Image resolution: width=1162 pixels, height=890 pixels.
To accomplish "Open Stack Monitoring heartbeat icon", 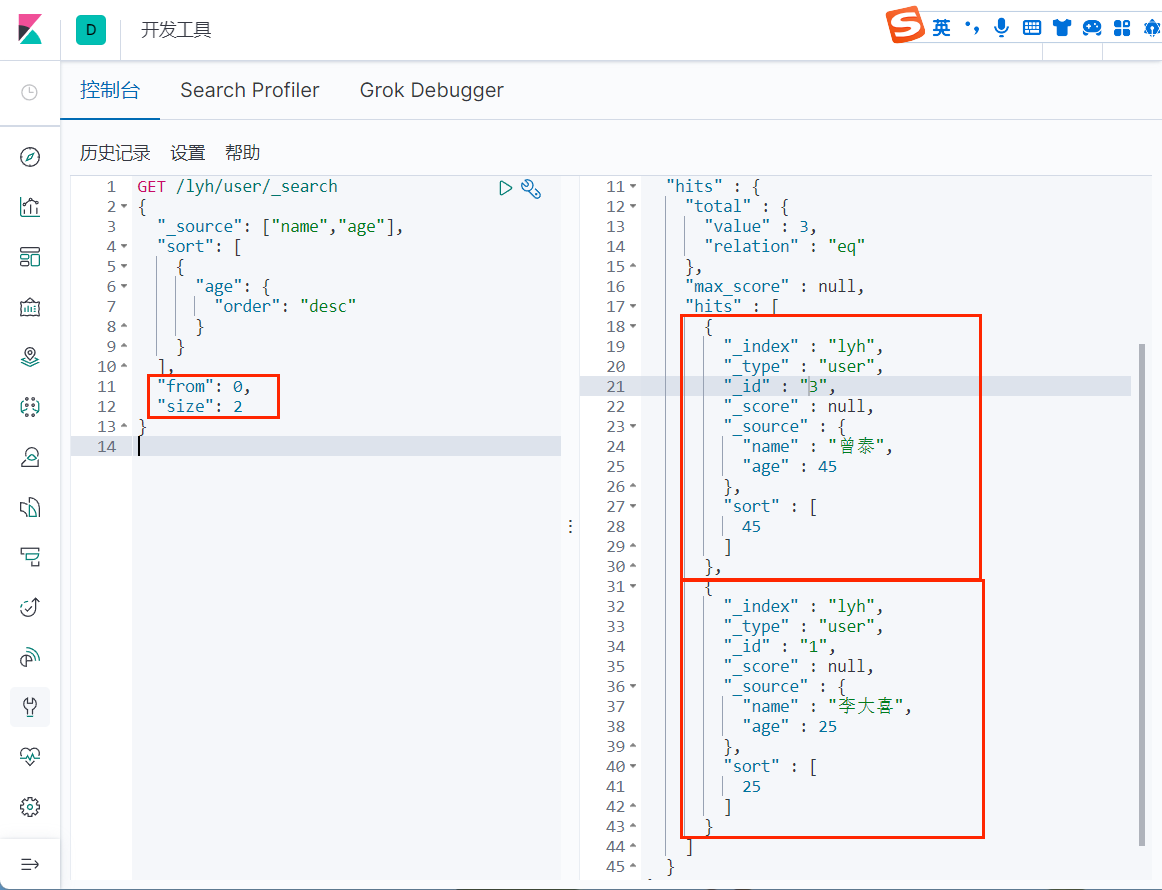I will pos(30,757).
